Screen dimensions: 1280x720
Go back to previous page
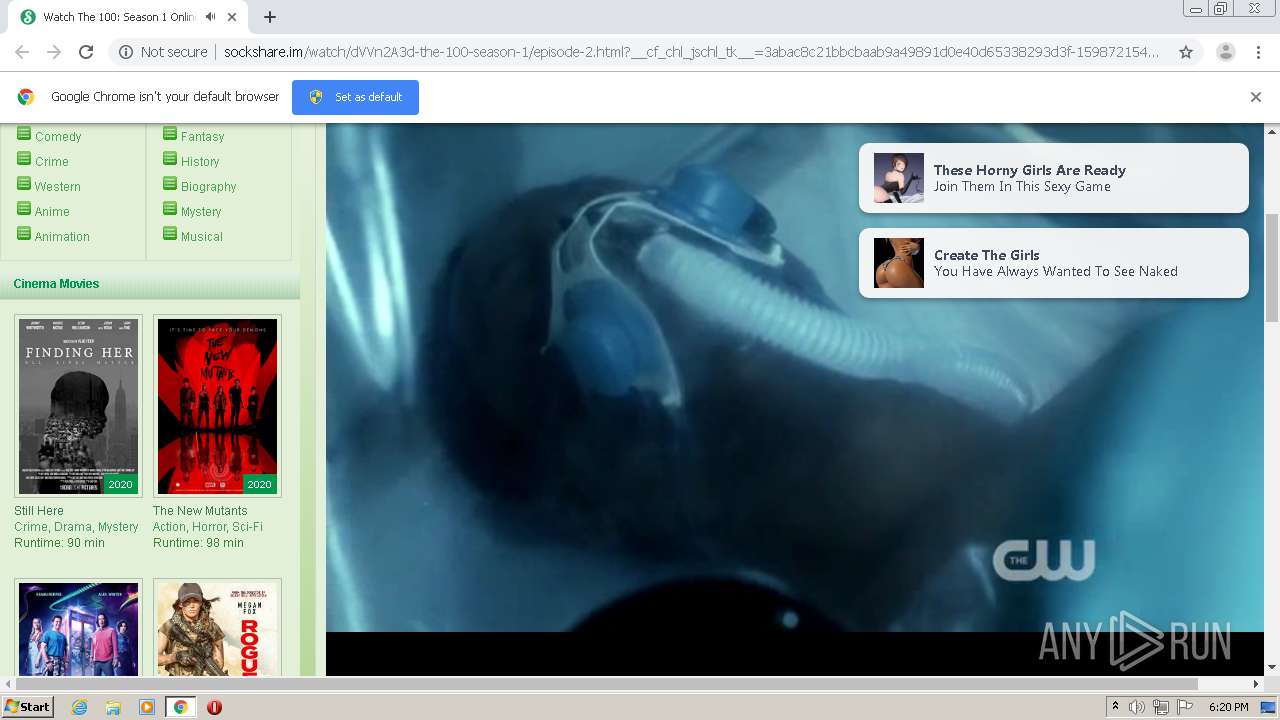coord(22,52)
